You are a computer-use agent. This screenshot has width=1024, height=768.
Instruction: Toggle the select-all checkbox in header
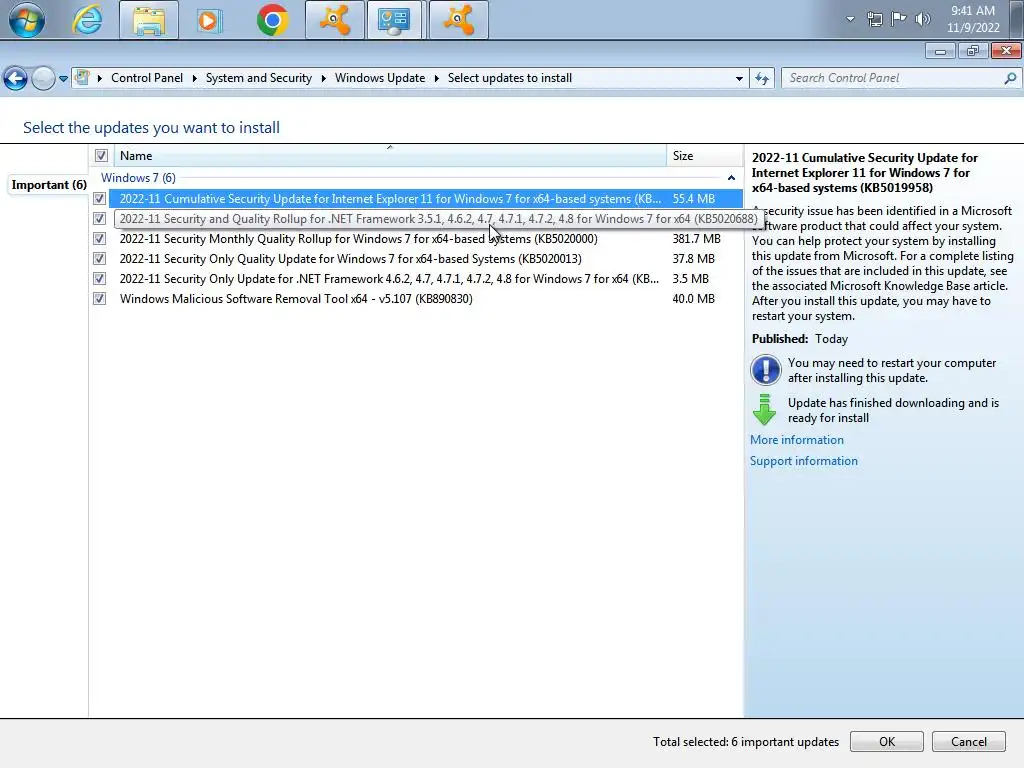pyautogui.click(x=101, y=155)
